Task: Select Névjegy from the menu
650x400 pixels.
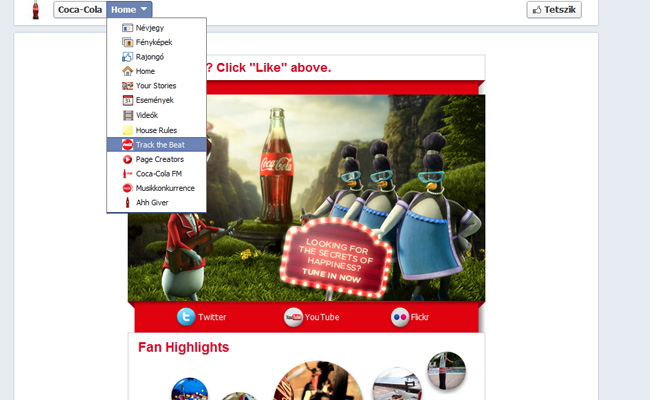Action: (157, 28)
